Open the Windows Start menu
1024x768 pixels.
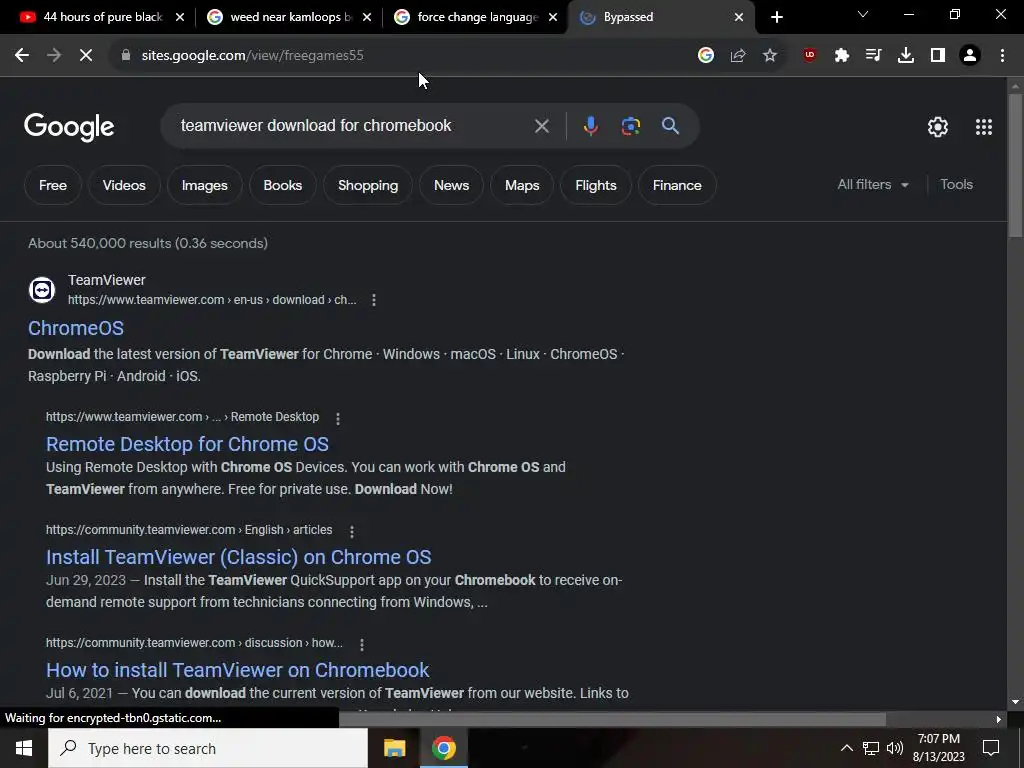[x=24, y=748]
